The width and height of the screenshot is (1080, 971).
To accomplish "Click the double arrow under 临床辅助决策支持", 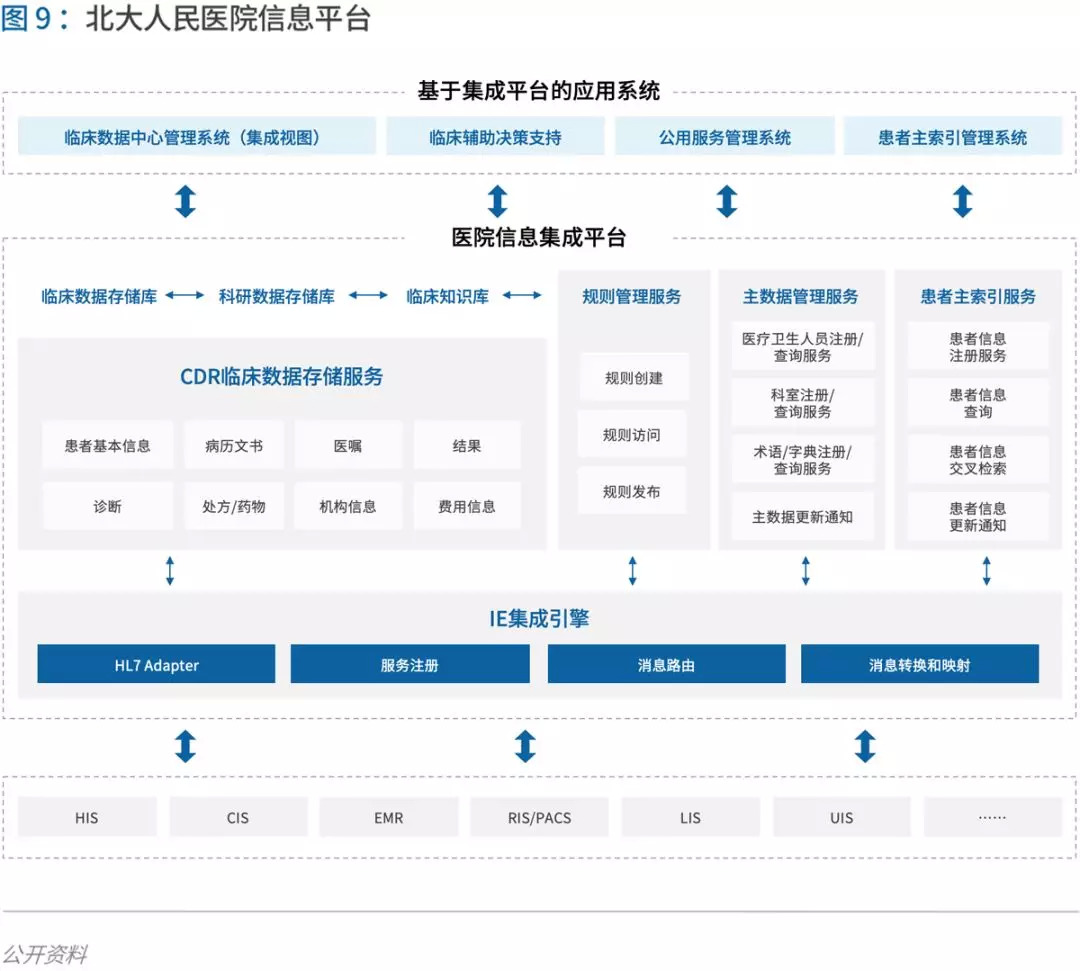I will (x=497, y=201).
